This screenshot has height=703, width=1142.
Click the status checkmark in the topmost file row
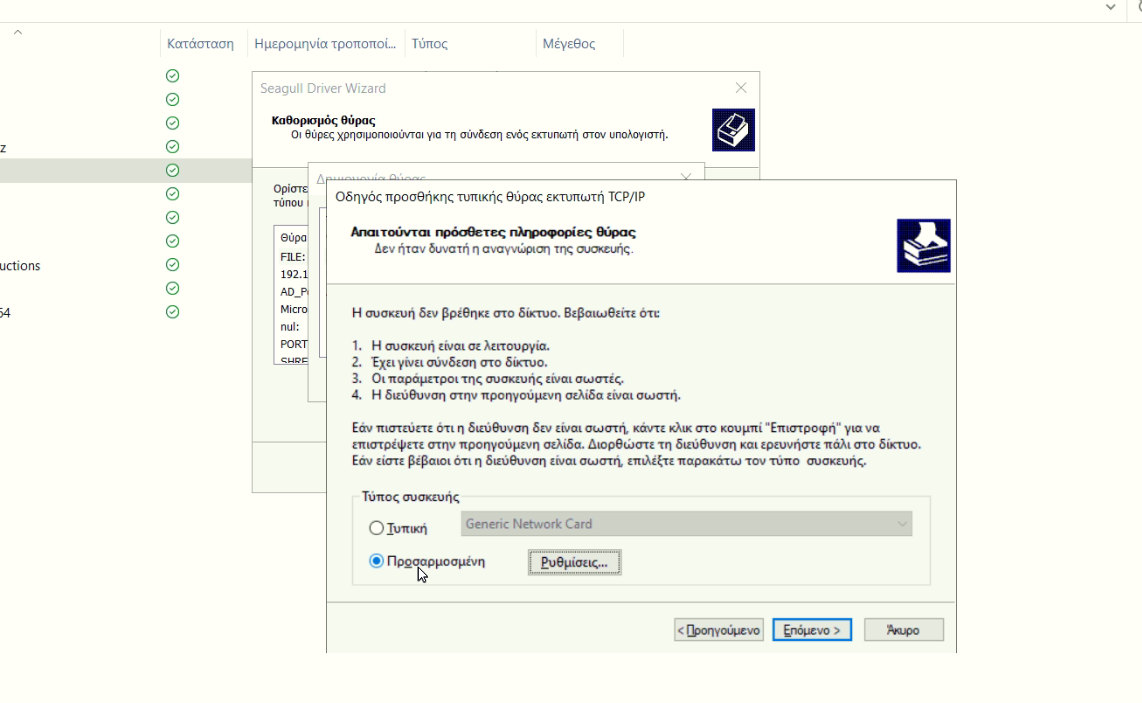pyautogui.click(x=173, y=76)
